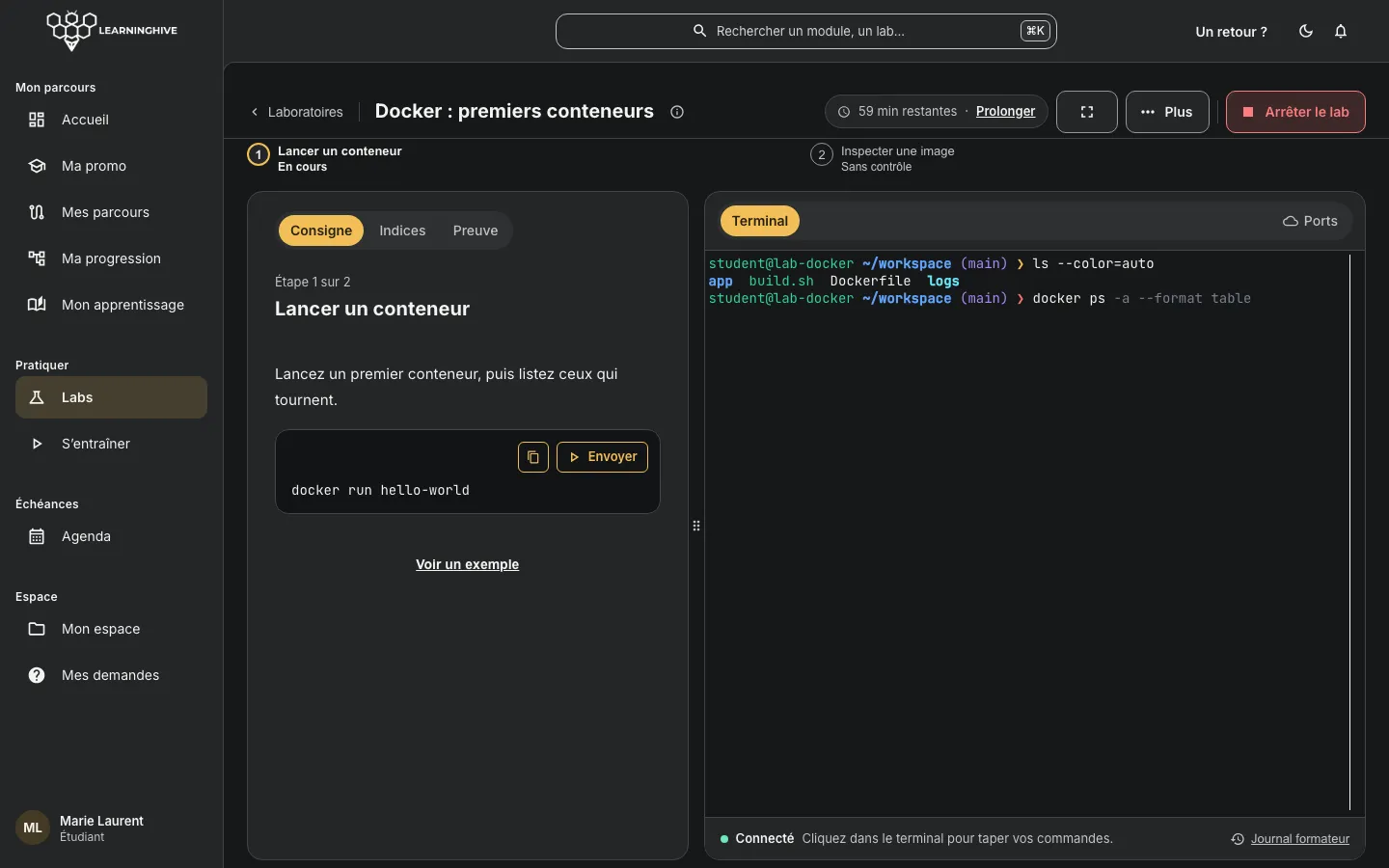The height and width of the screenshot is (868, 1389).
Task: Toggle dark mode with moon icon
Action: coord(1306,31)
